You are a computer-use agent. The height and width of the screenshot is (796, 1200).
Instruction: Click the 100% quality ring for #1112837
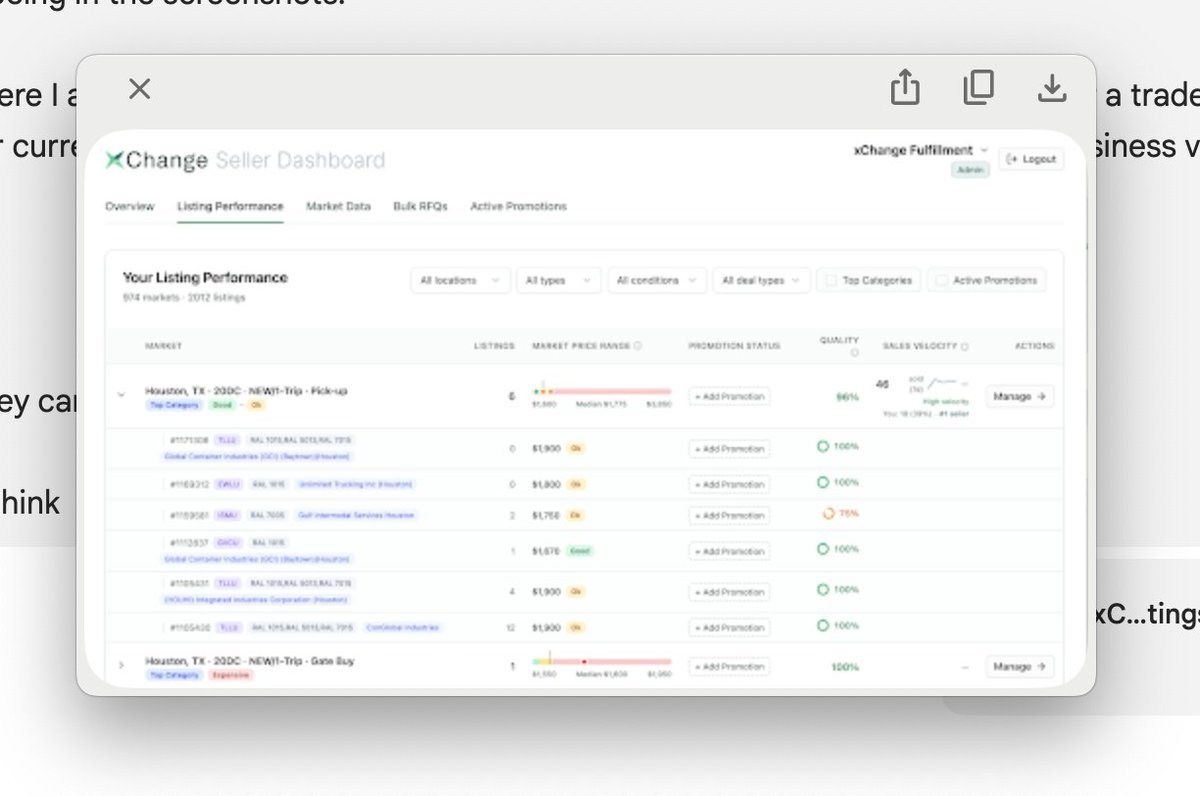(823, 549)
